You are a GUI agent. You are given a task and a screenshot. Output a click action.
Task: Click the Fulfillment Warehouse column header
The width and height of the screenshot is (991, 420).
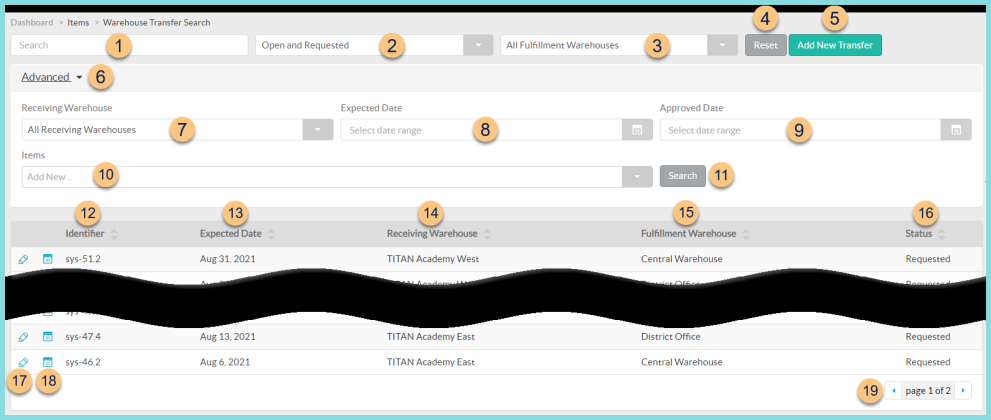(689, 234)
